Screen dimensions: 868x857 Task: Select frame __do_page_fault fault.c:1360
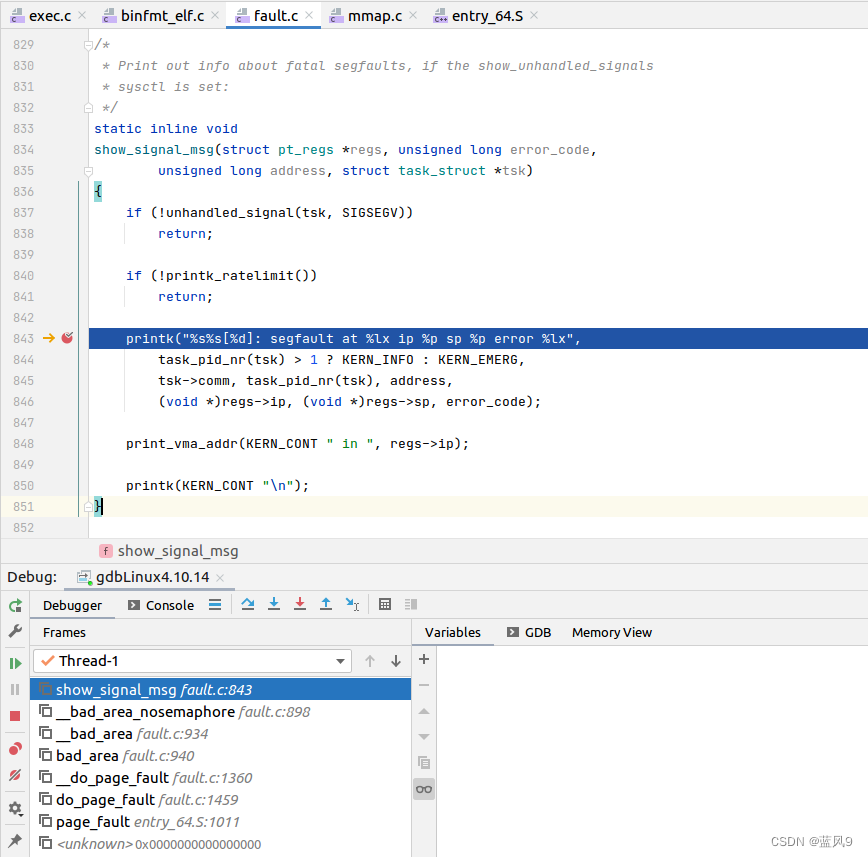coord(220,778)
